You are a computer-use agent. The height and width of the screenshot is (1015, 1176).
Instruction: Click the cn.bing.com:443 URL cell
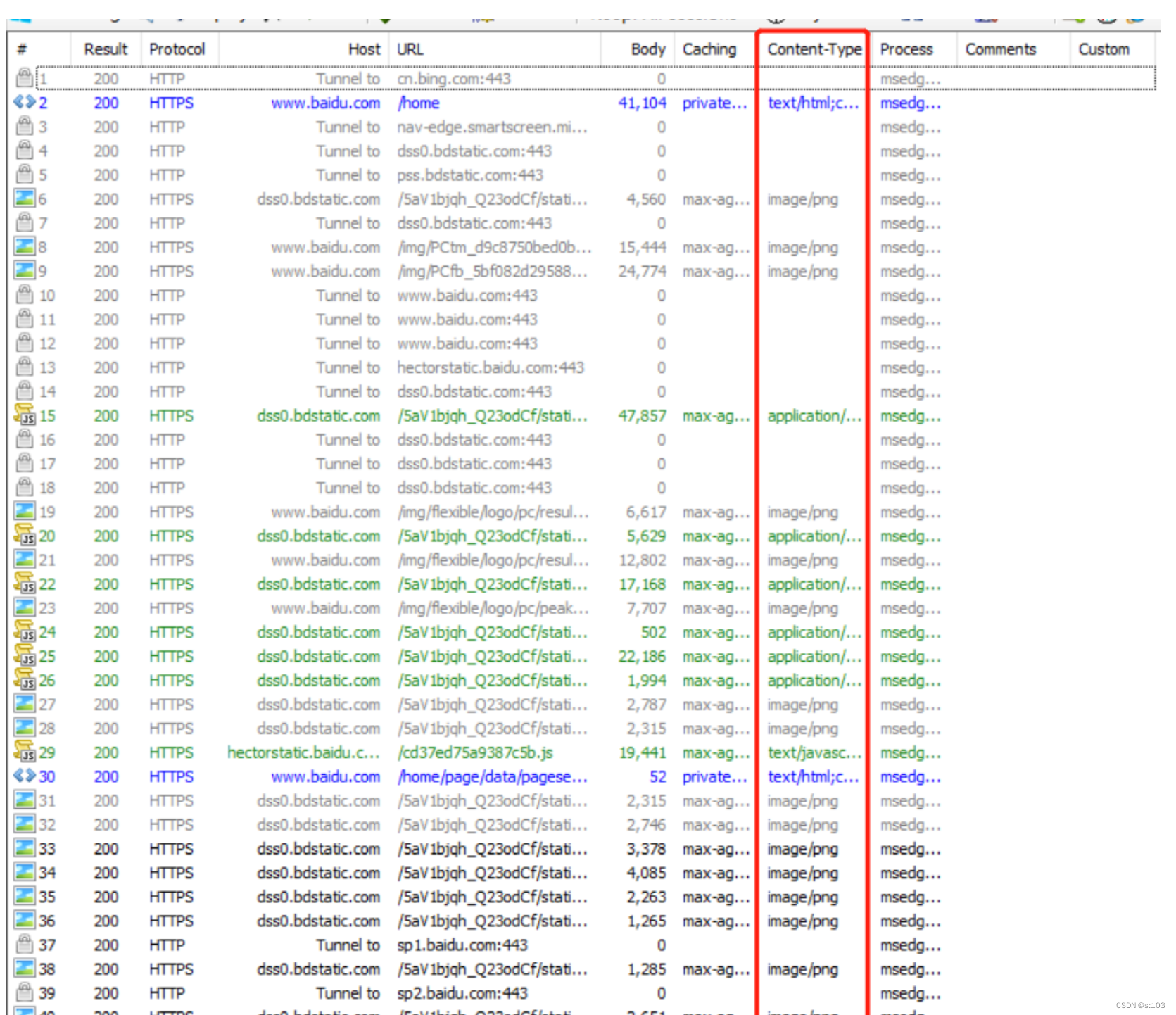454,79
